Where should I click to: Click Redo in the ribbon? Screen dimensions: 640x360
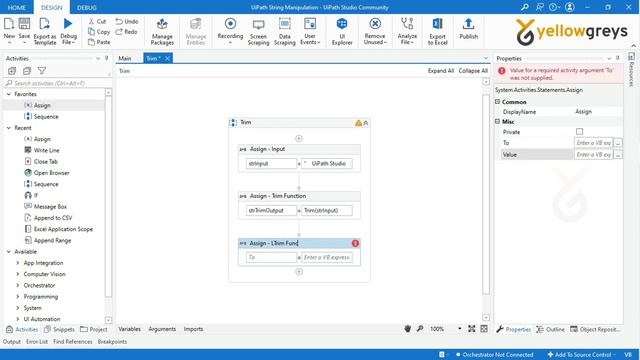coord(126,31)
